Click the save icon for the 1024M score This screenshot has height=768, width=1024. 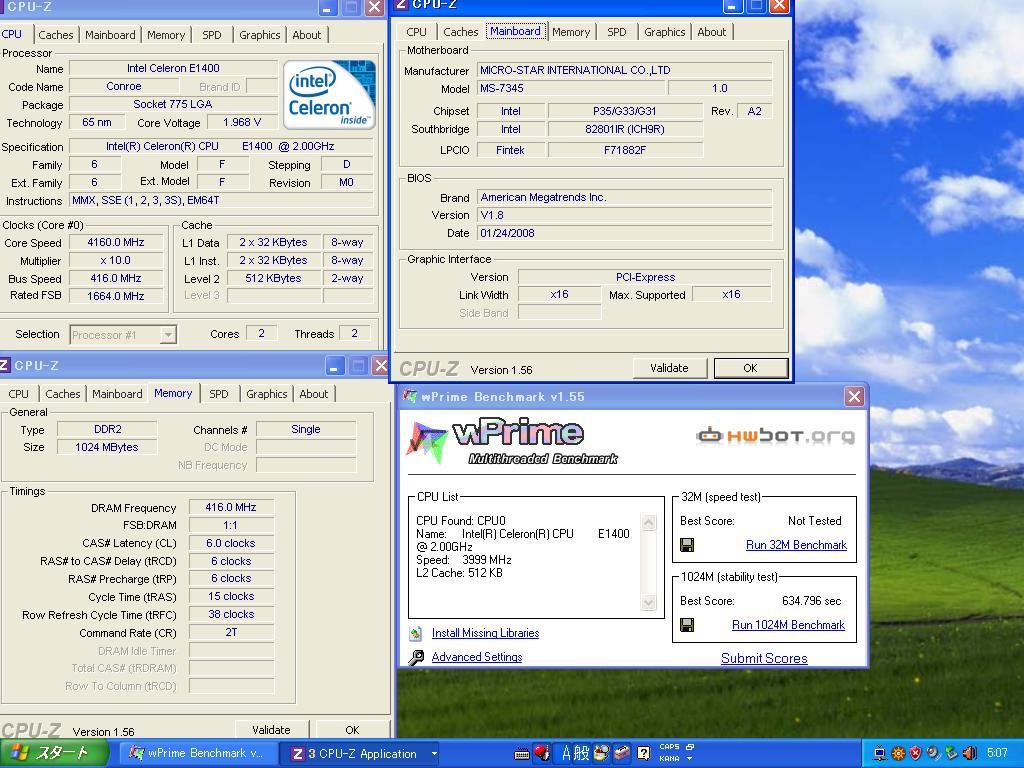point(687,625)
